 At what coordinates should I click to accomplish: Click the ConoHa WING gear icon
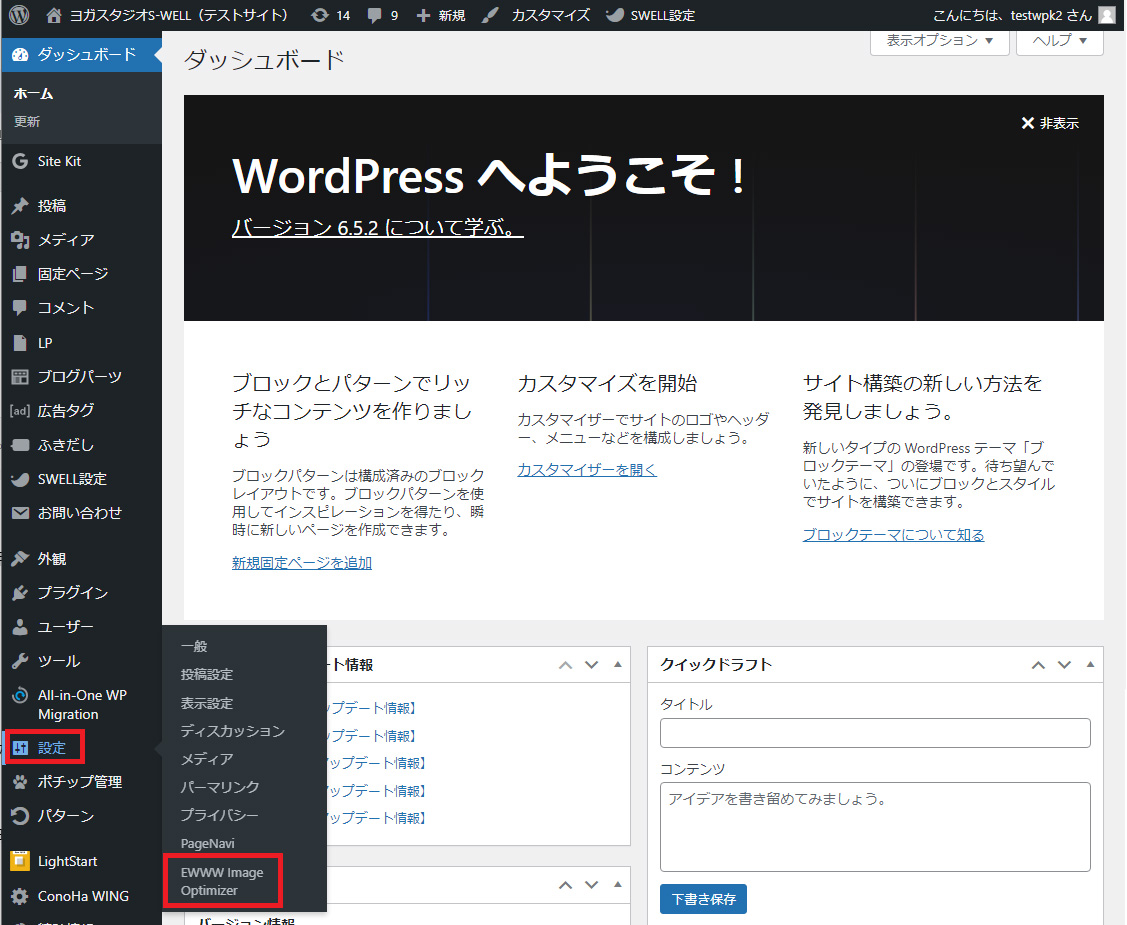pos(20,896)
